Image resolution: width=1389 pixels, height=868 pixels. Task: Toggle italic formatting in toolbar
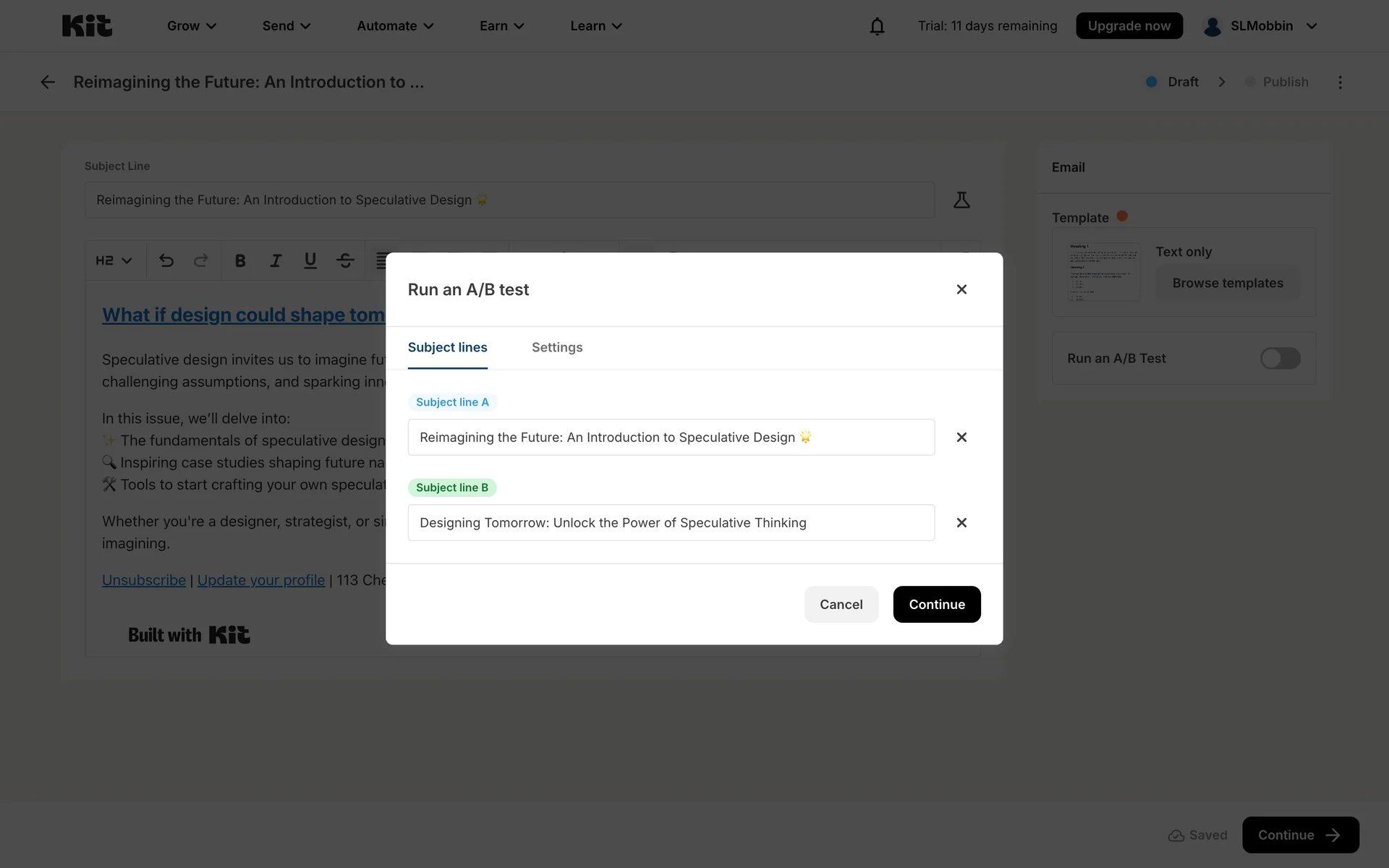(x=275, y=260)
